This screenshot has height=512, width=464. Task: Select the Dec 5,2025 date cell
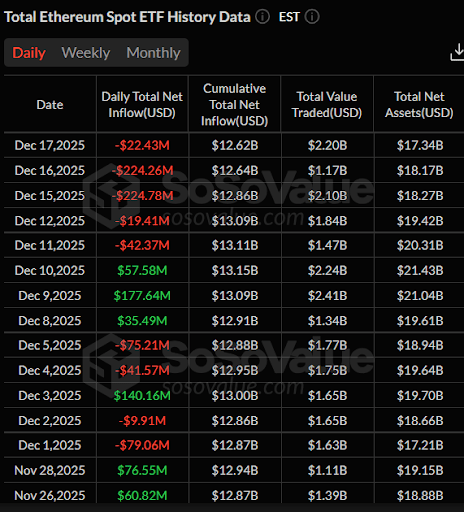pos(50,345)
